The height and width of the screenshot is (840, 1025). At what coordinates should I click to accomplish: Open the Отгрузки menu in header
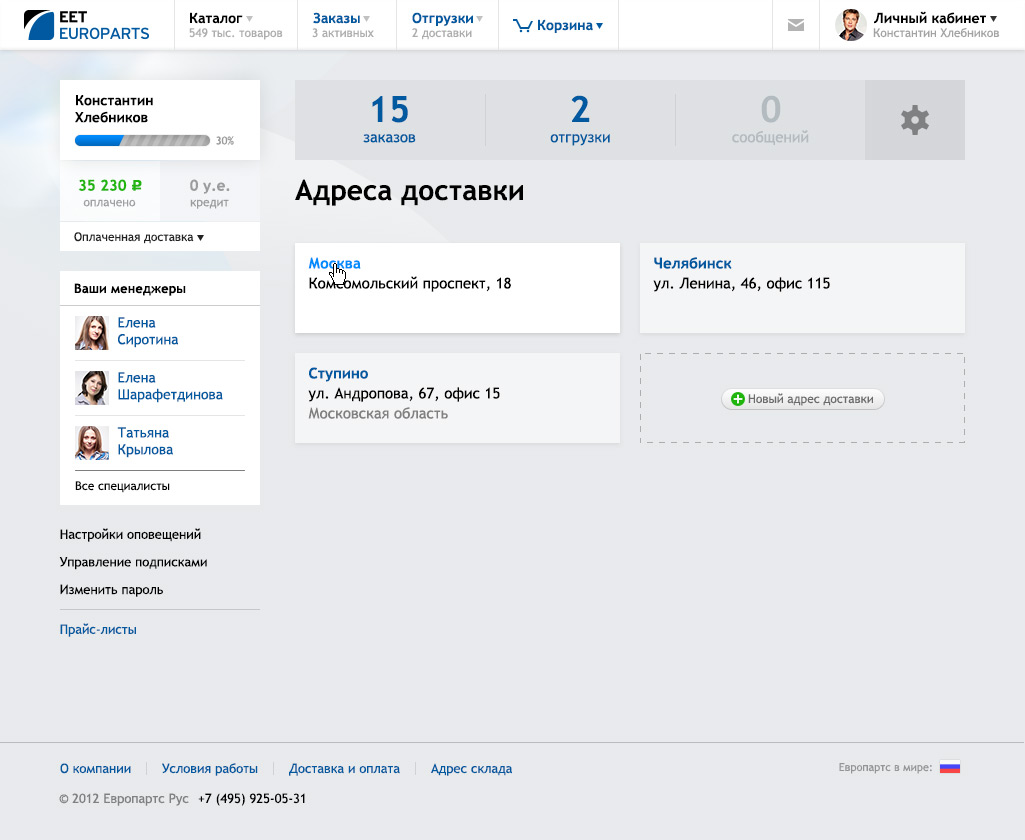pos(447,18)
